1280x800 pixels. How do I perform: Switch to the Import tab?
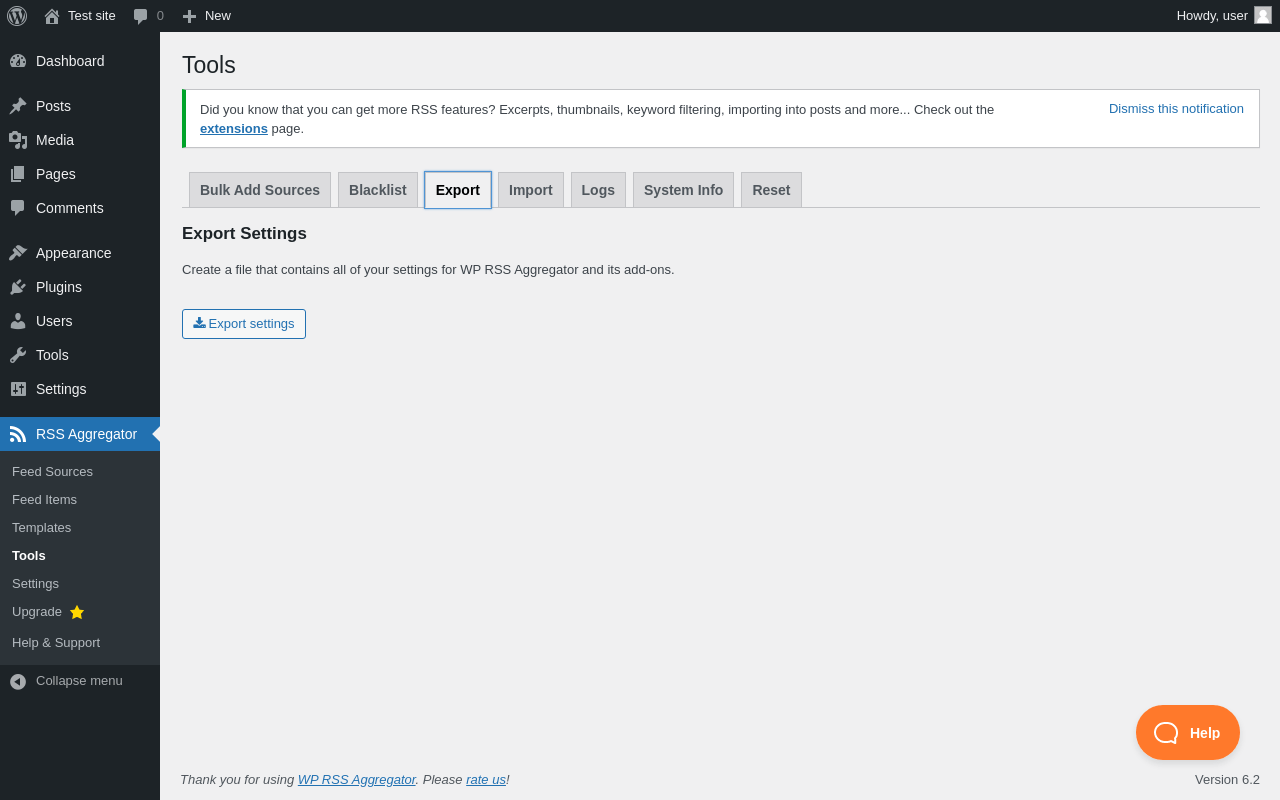tap(531, 190)
